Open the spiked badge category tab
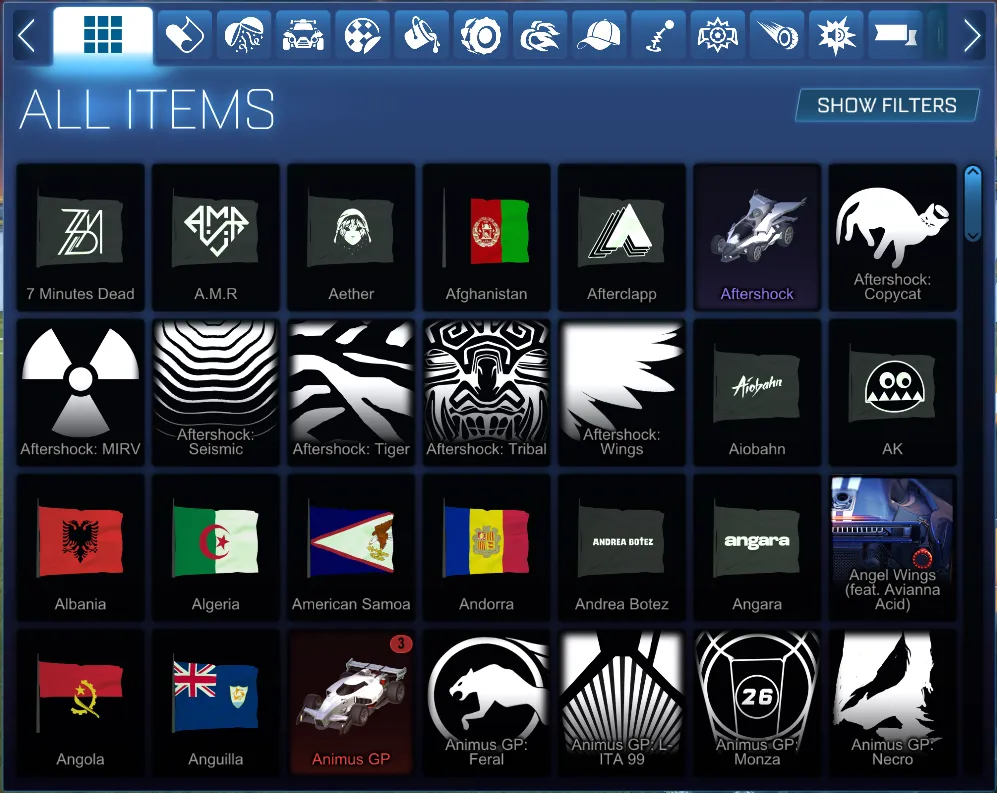The width and height of the screenshot is (997, 793). tap(835, 35)
